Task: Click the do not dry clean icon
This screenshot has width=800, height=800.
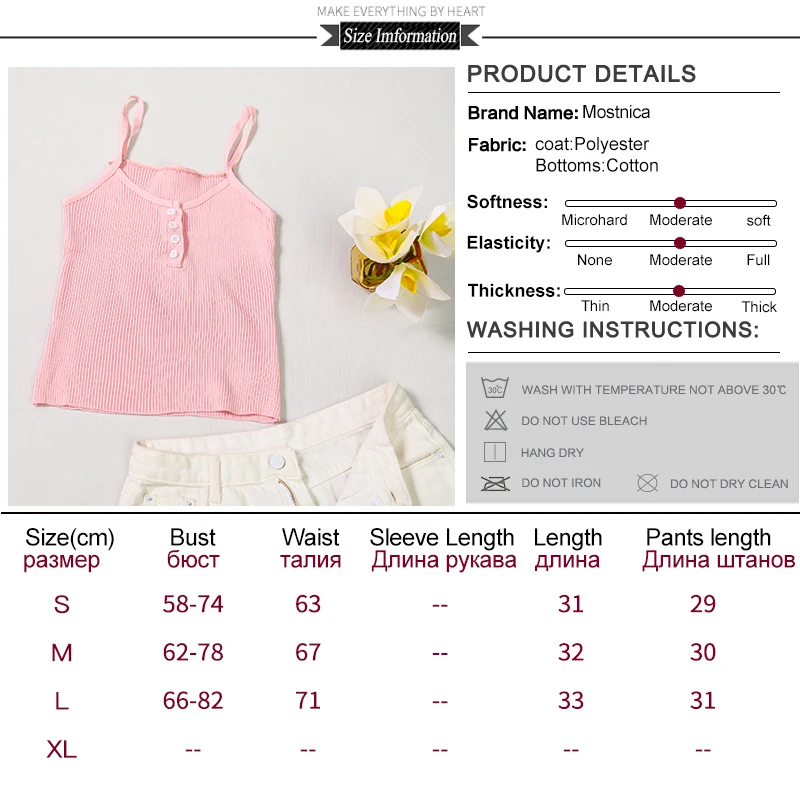Action: click(647, 483)
